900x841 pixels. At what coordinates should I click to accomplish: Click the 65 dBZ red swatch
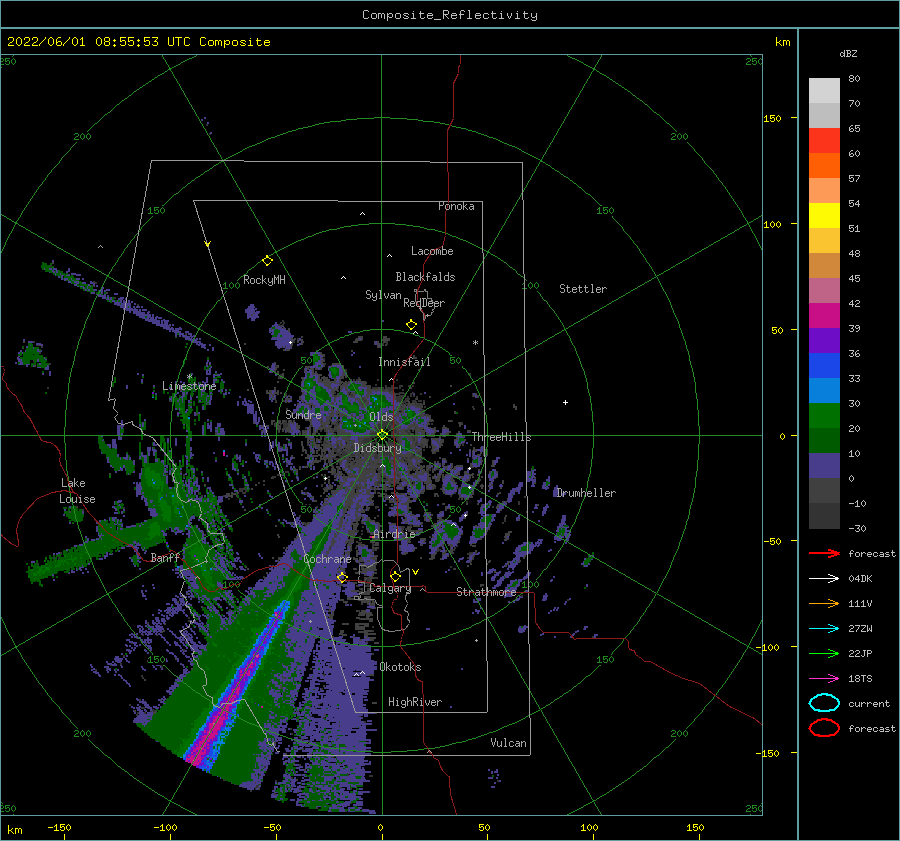(824, 140)
